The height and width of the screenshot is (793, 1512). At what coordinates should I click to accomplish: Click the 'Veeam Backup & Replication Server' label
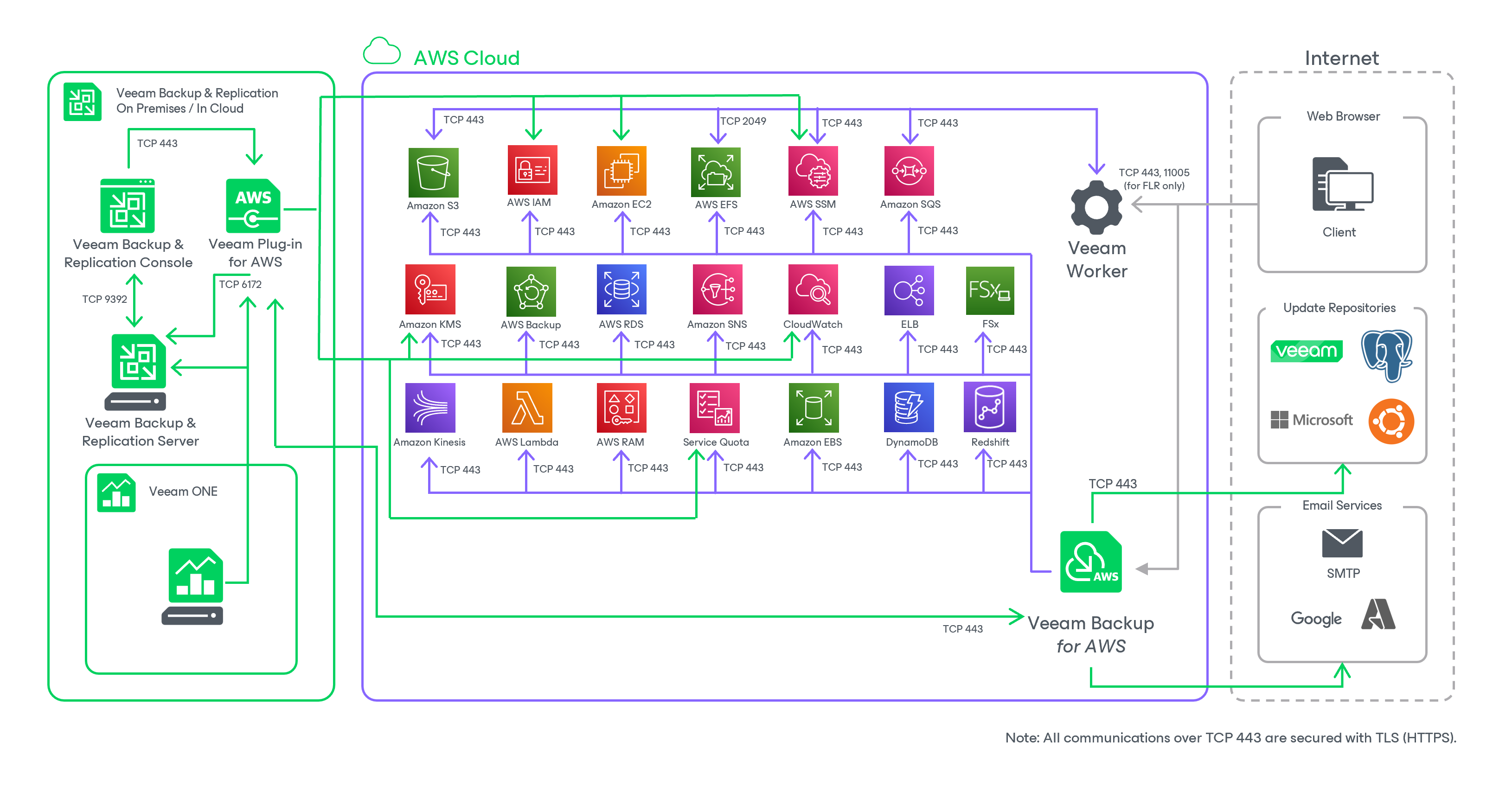[x=140, y=432]
